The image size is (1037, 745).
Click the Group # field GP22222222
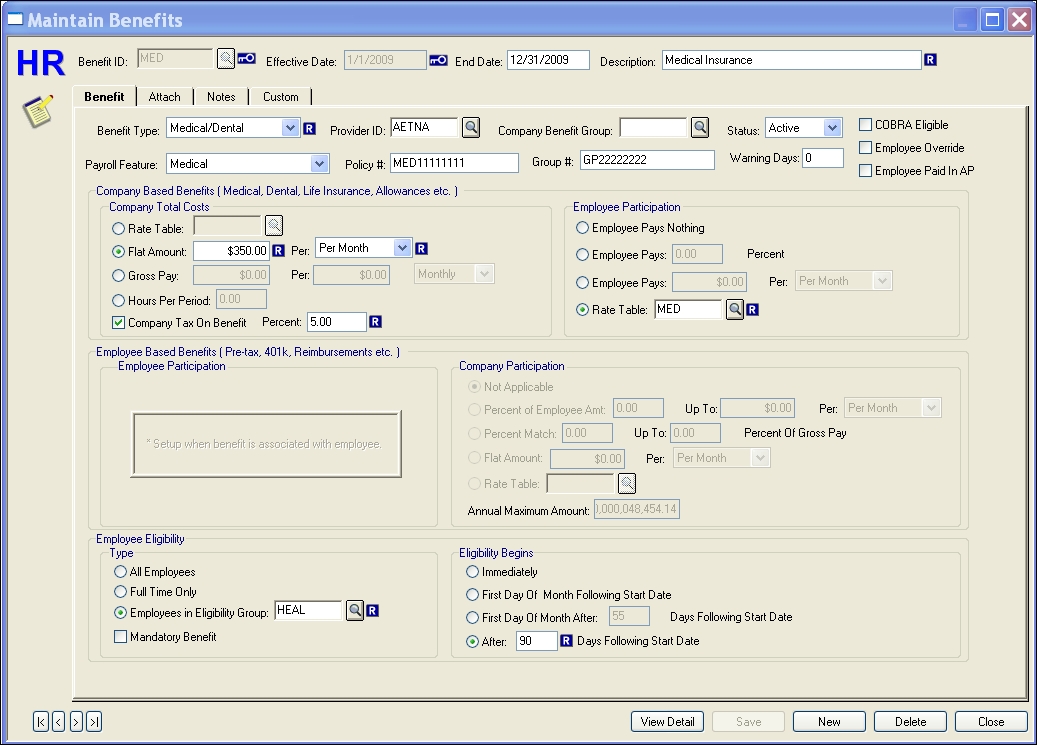point(647,160)
